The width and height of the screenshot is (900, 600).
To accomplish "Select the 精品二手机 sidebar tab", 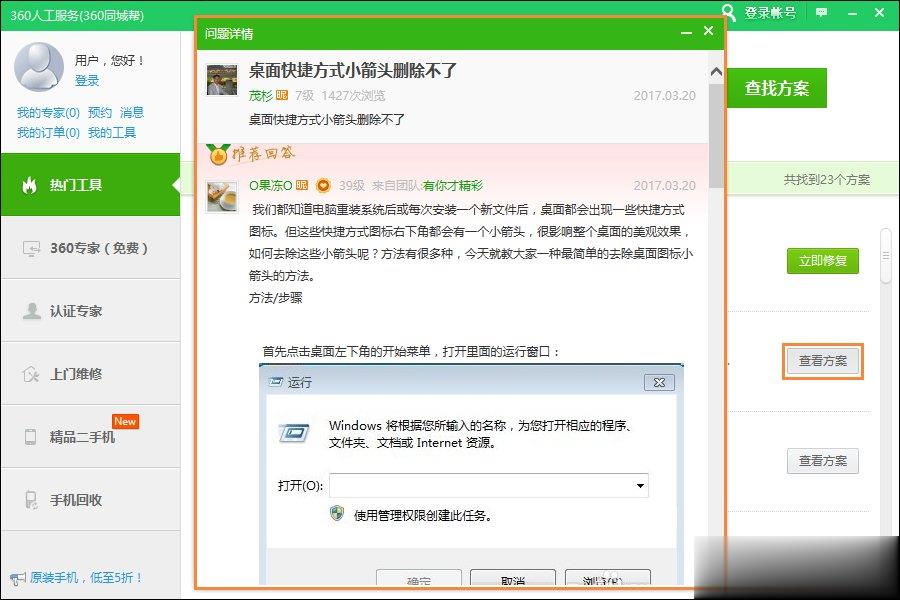I will point(91,437).
